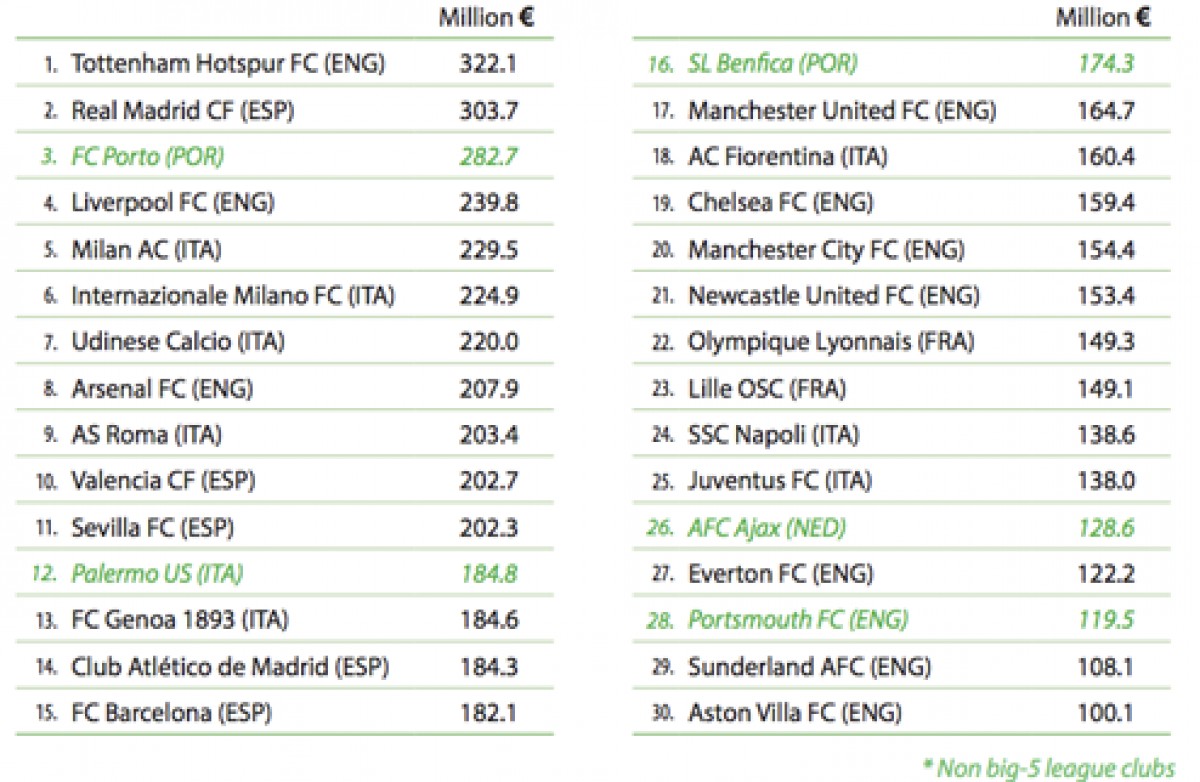The height and width of the screenshot is (782, 1200).
Task: Click Aston Villa FC (ENG) at rank 30
Action: coord(794,713)
